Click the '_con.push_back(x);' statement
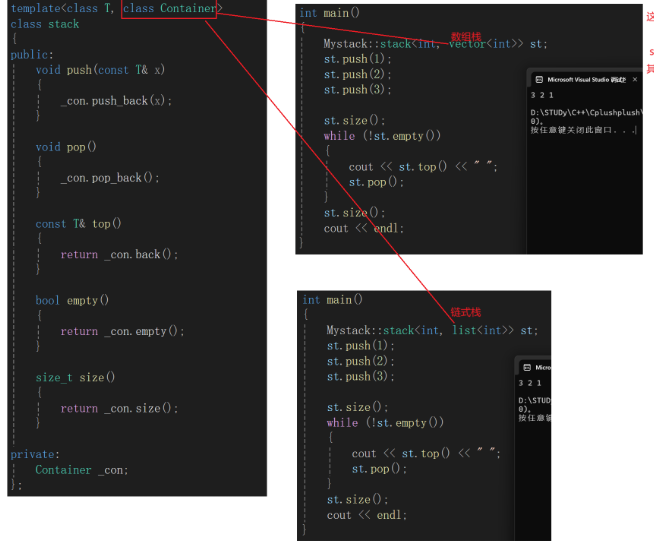Image resolution: width=654 pixels, height=559 pixels. pos(116,101)
